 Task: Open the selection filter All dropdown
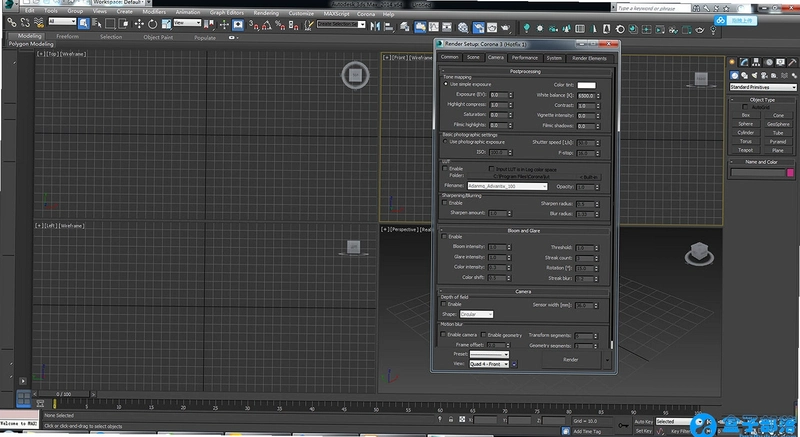tap(62, 21)
